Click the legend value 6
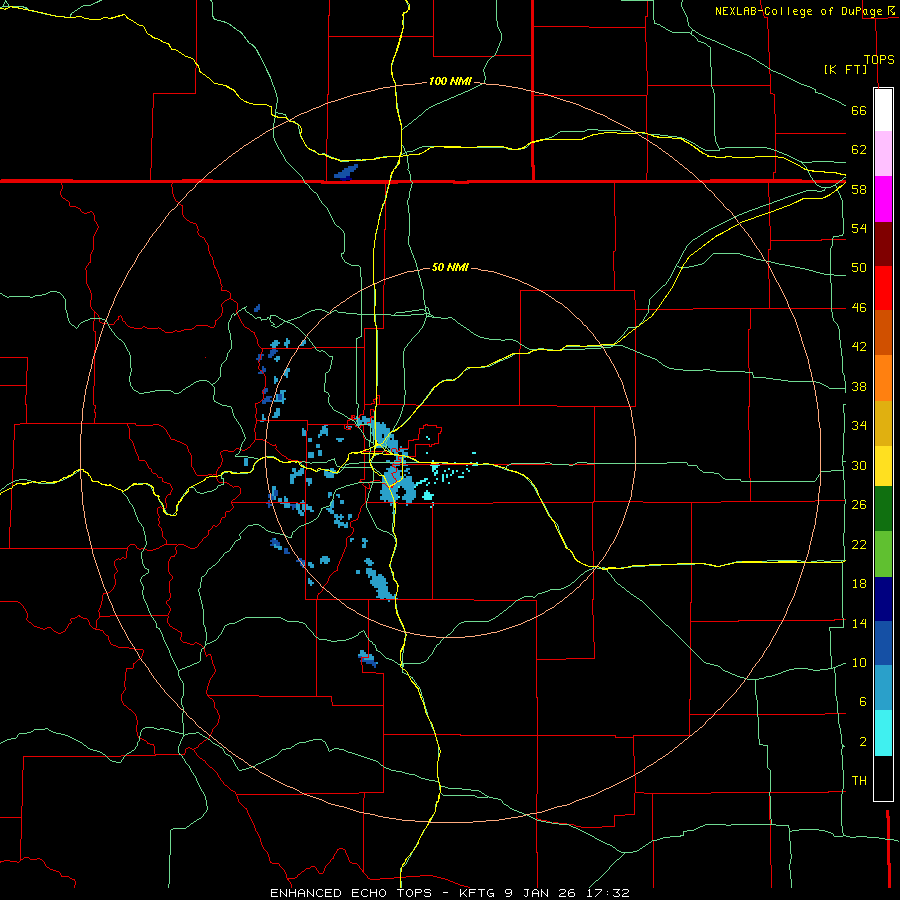900x900 pixels. 862,702
